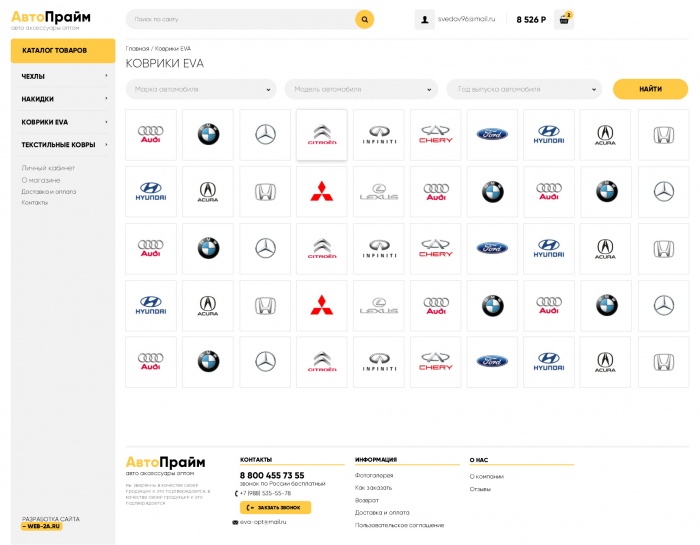The image size is (700, 545).
Task: Go to Личный кабинет link
Action: click(48, 168)
